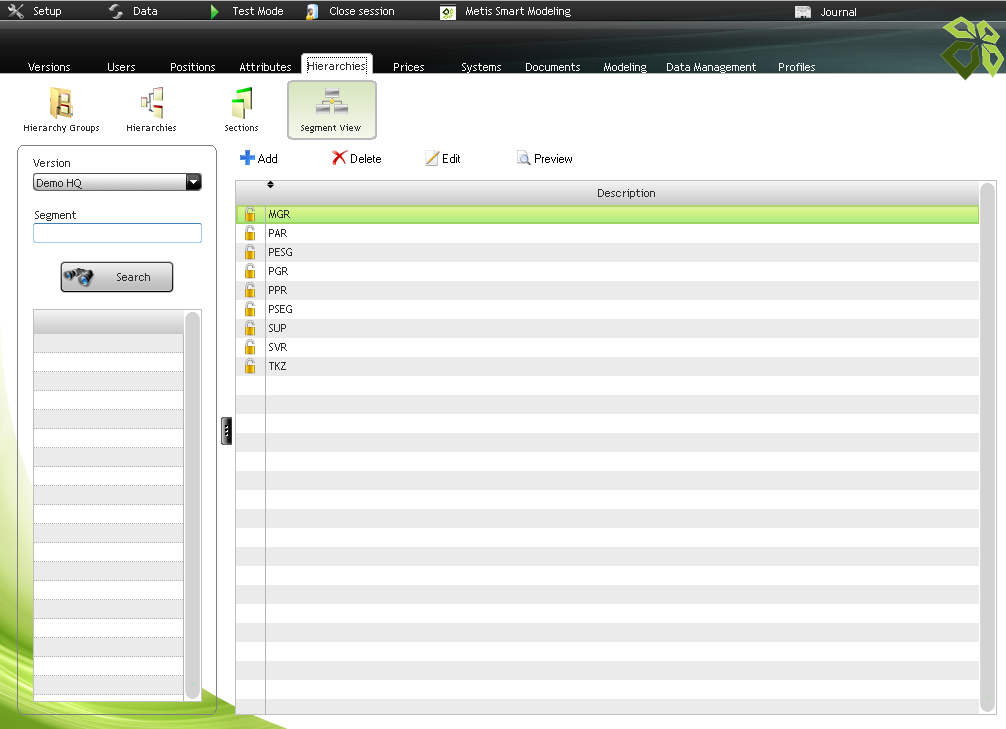Click the Description column header
Viewport: 1006px width, 729px height.
coord(626,193)
